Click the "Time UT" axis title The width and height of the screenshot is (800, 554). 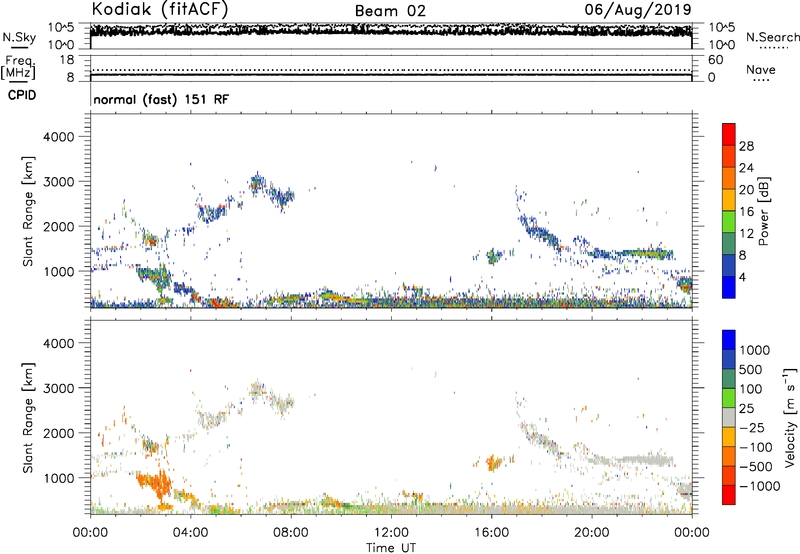[x=391, y=548]
